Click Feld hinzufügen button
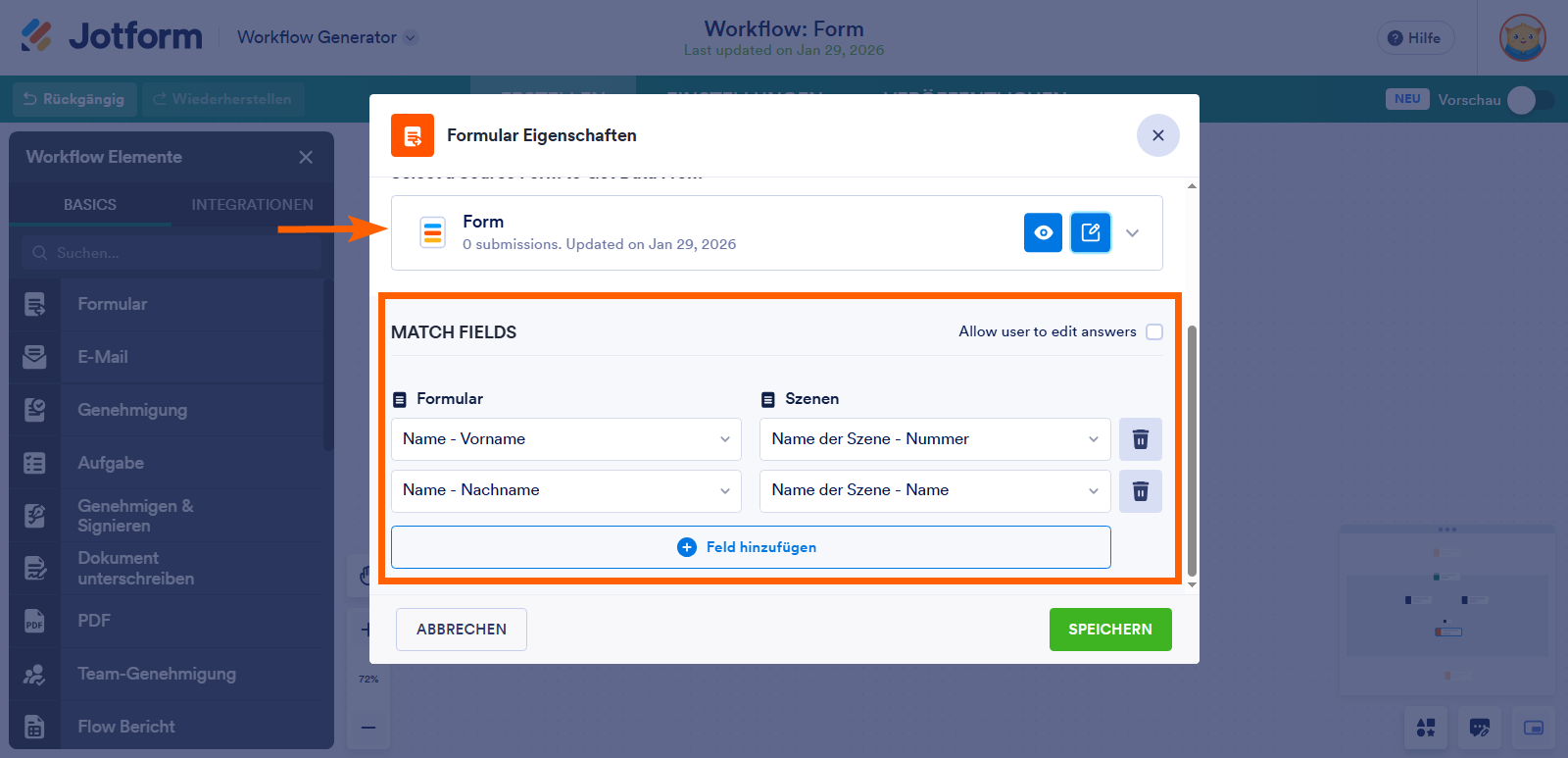This screenshot has height=758, width=1568. [x=751, y=547]
